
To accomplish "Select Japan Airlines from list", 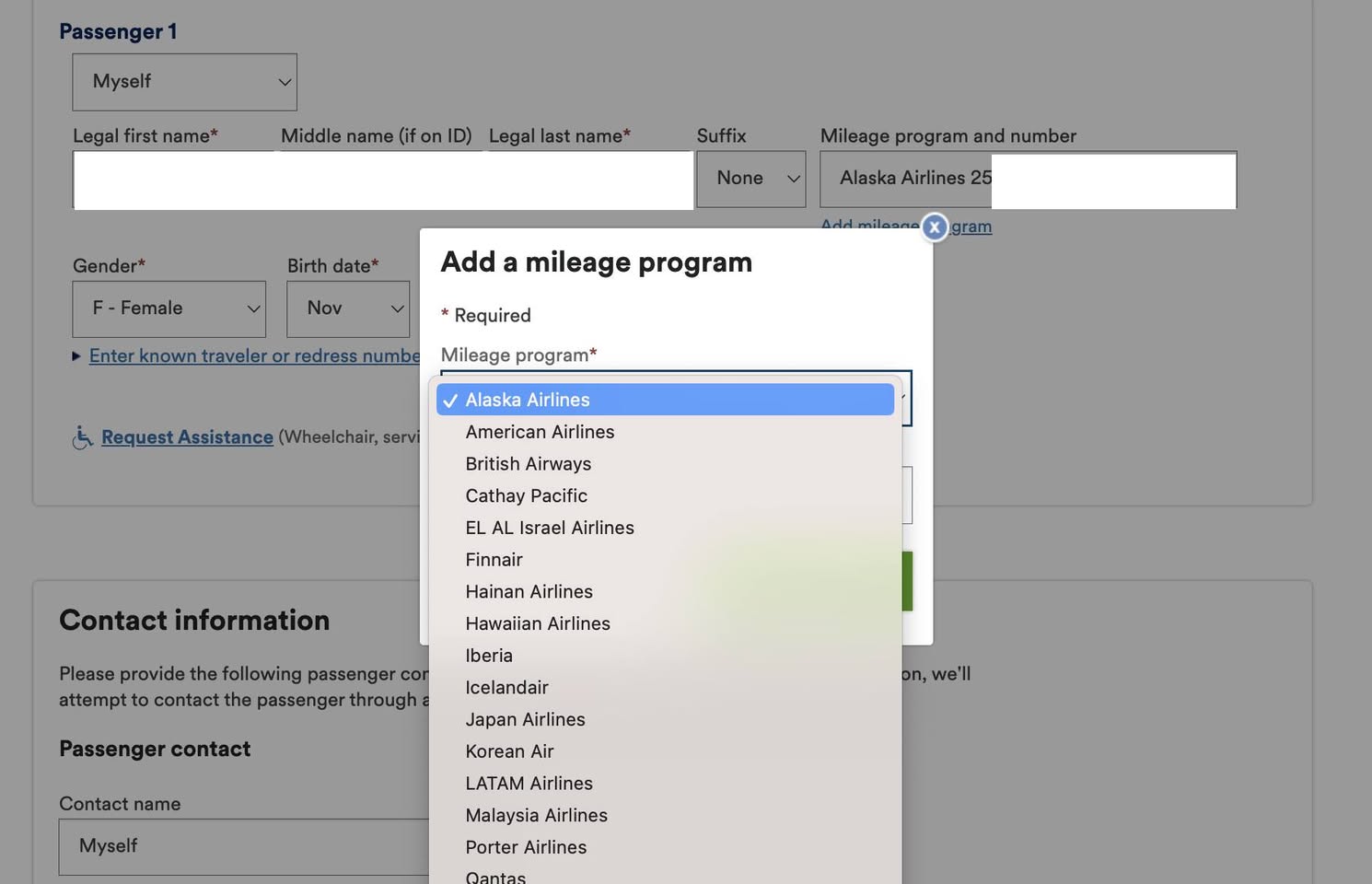I will pos(525,719).
